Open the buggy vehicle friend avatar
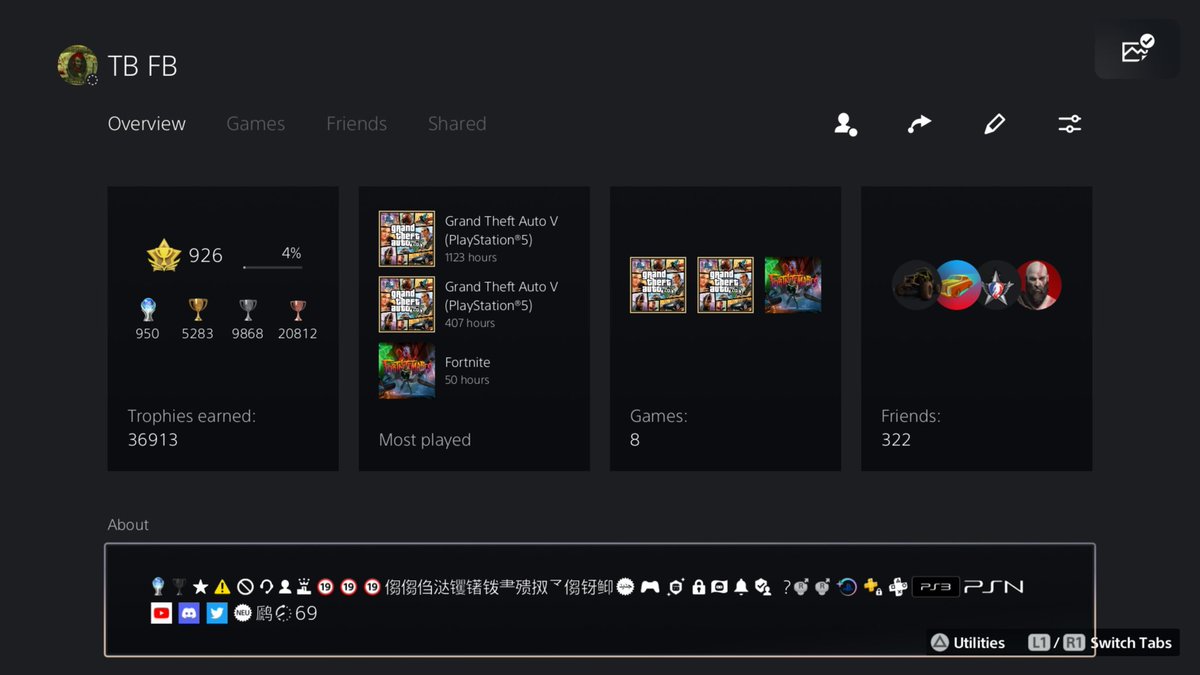 click(x=913, y=285)
